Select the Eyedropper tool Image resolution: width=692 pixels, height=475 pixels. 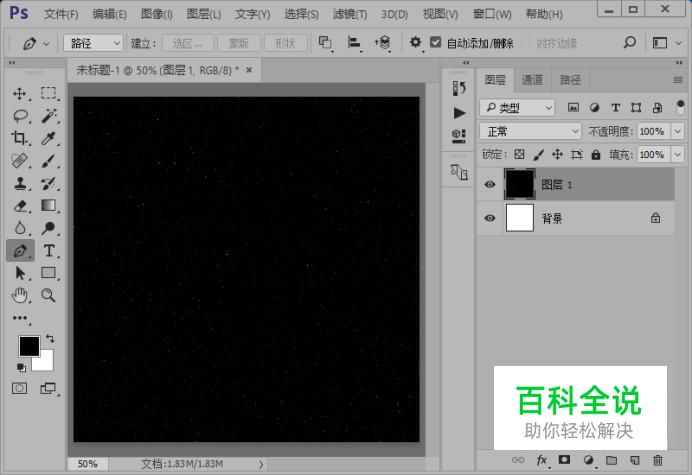point(49,138)
